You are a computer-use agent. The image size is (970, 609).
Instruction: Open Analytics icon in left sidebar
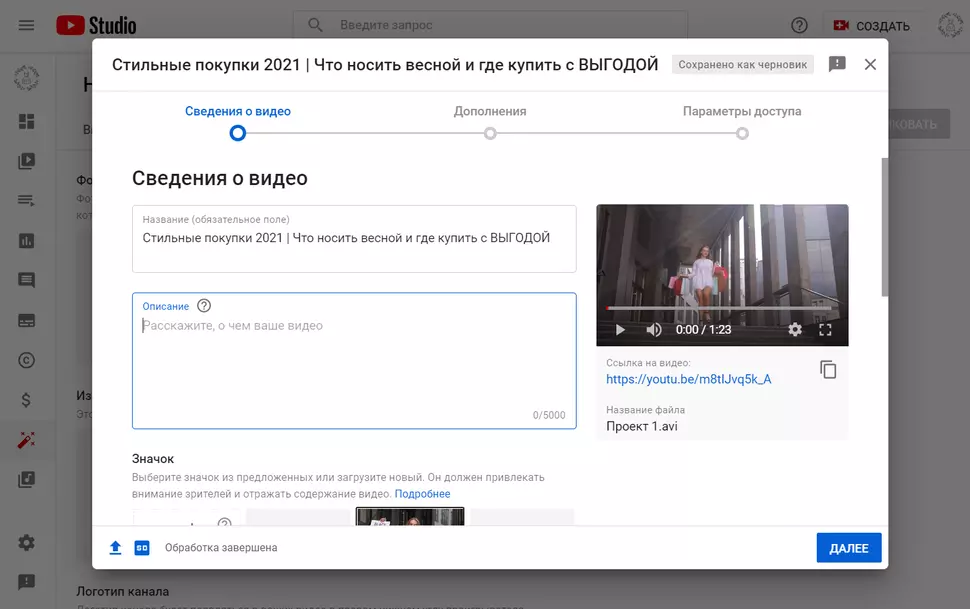(27, 240)
